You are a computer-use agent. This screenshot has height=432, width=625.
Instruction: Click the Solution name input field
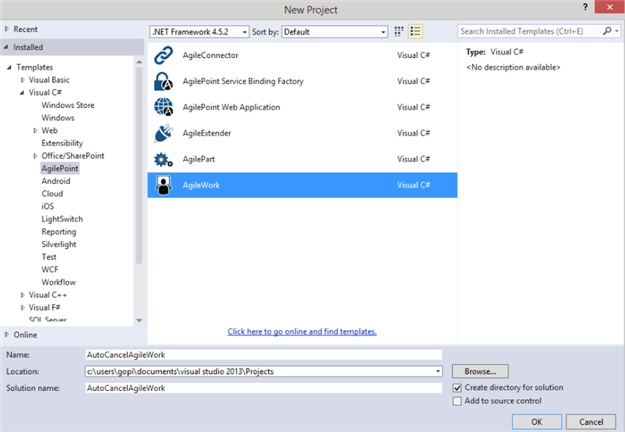[263, 388]
